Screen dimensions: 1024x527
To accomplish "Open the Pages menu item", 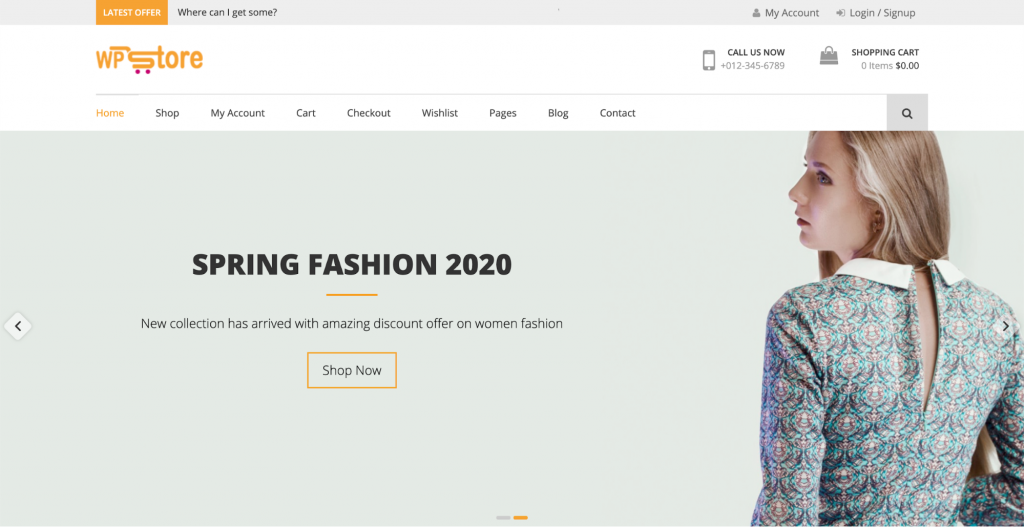I will click(x=503, y=113).
